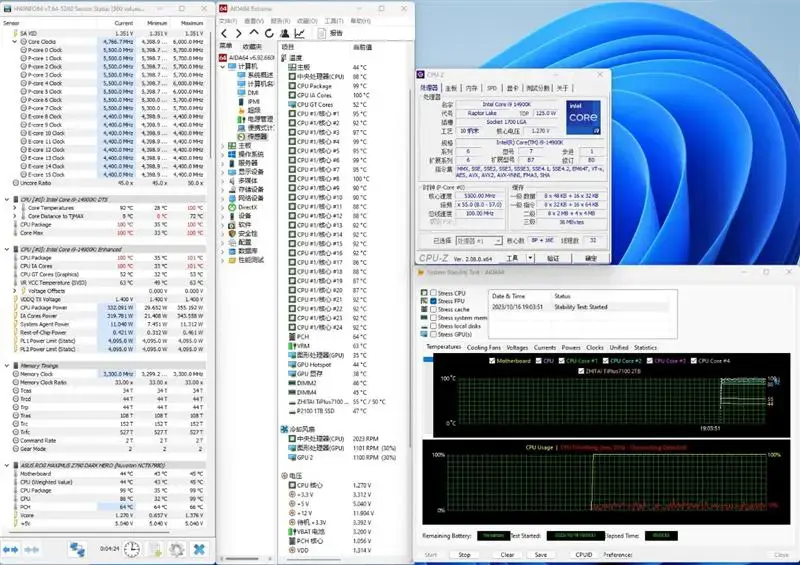Click the AIDA64 back navigation arrow

click(223, 33)
